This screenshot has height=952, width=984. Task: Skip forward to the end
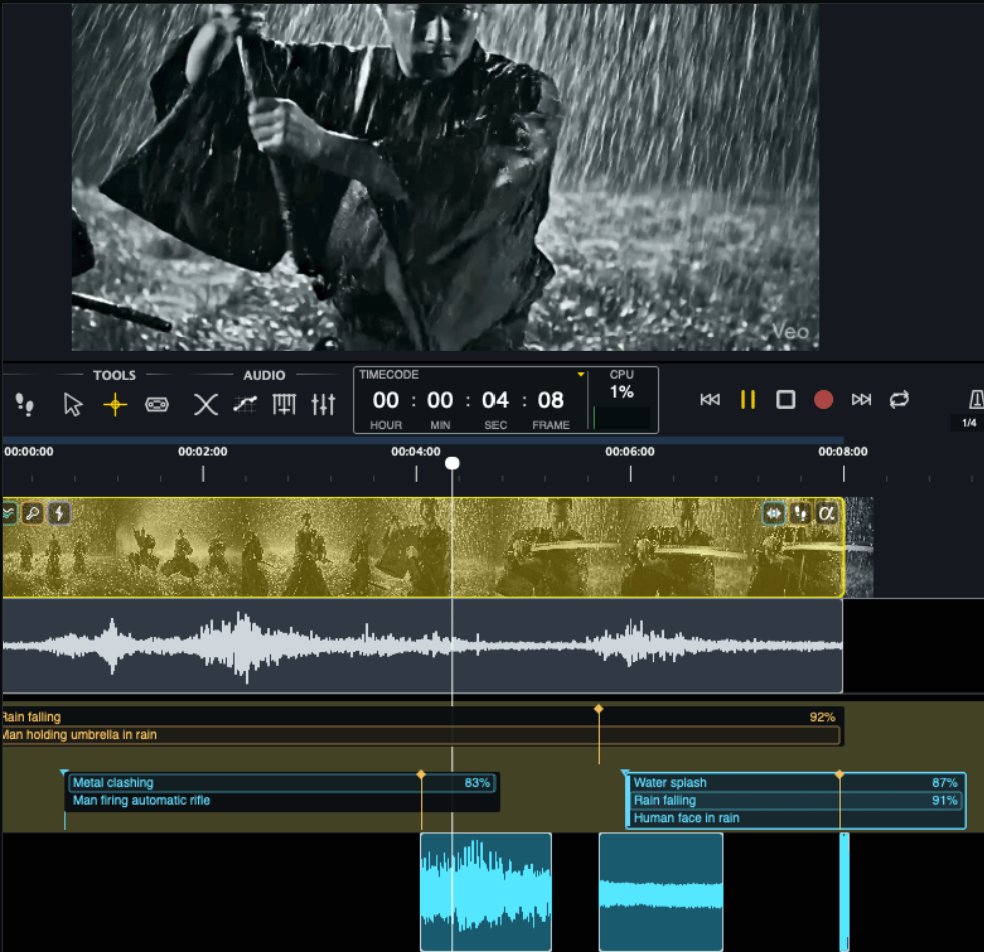coord(861,400)
